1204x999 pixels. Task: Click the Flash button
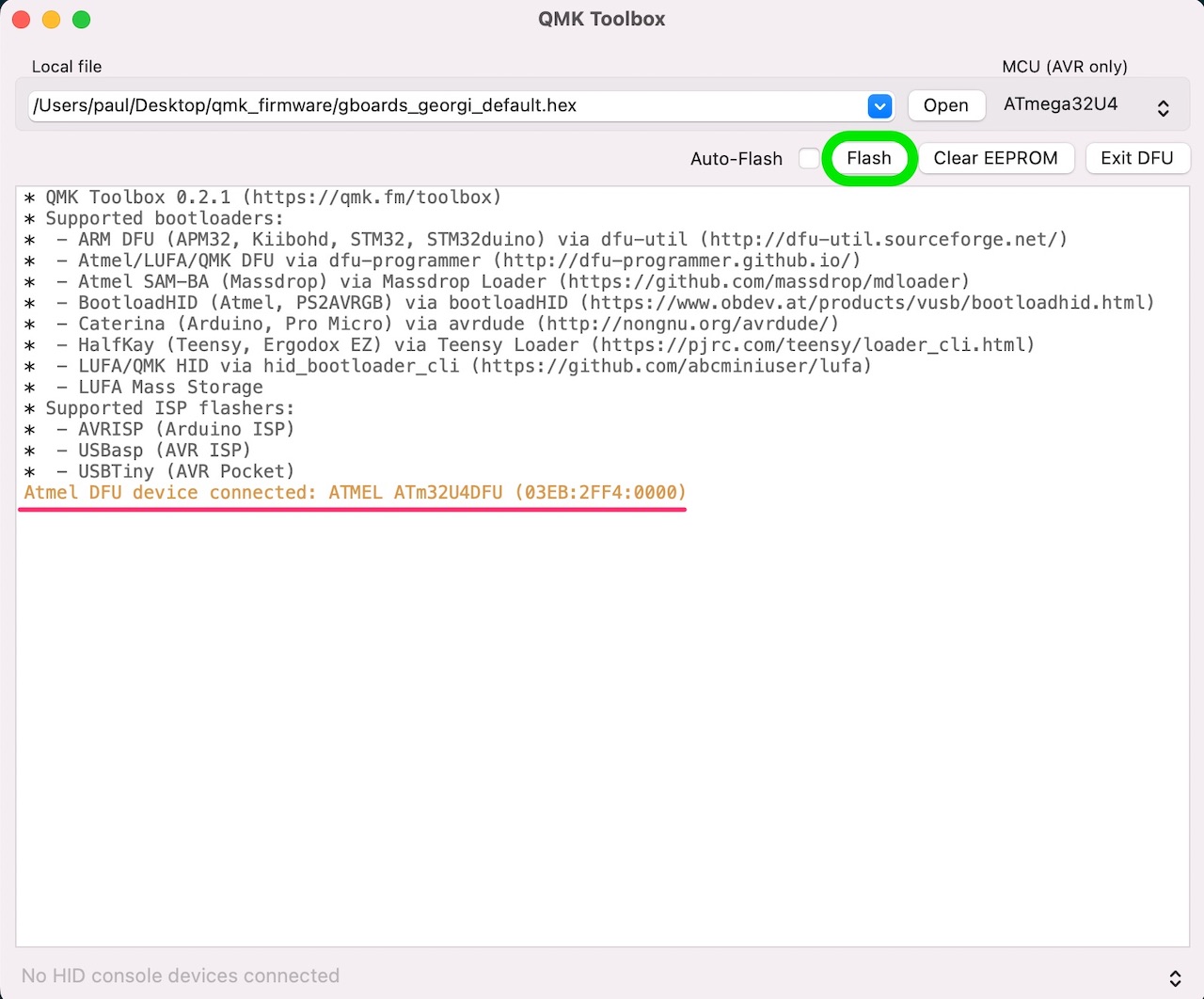[868, 158]
